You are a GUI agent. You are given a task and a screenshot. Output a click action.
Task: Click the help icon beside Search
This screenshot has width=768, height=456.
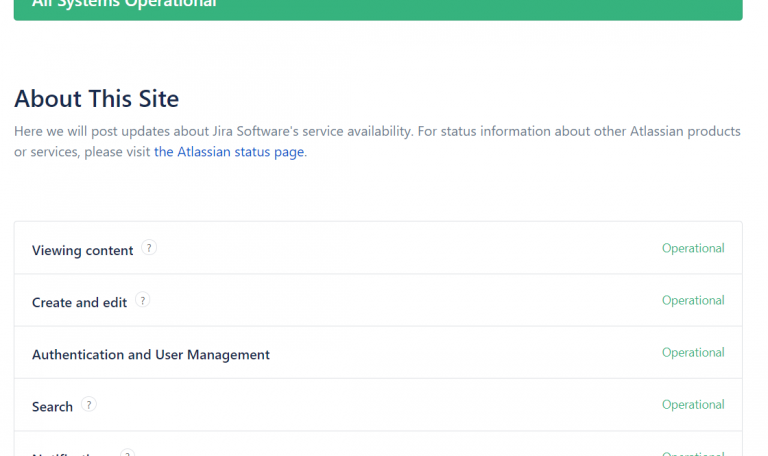tap(89, 405)
